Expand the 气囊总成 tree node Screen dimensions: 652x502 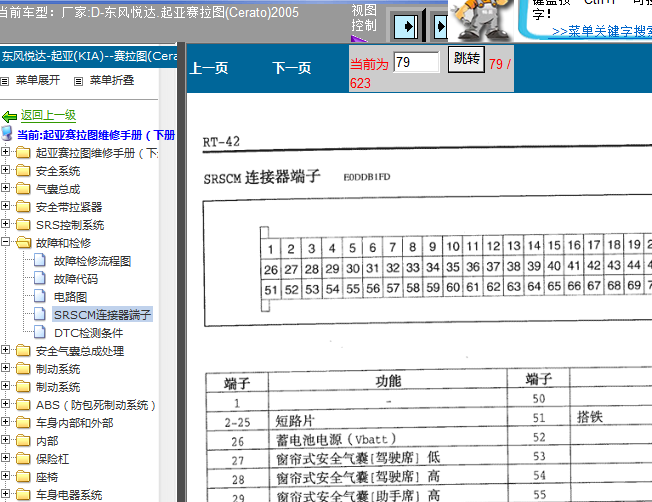click(x=5, y=188)
